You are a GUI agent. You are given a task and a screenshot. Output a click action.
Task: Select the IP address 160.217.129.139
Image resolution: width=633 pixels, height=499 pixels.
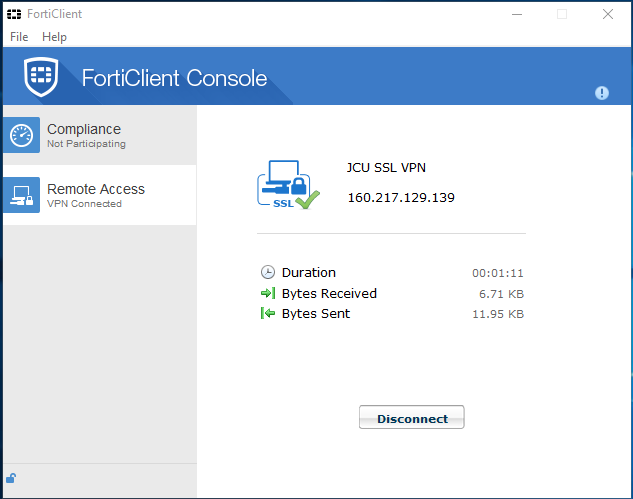pos(401,197)
